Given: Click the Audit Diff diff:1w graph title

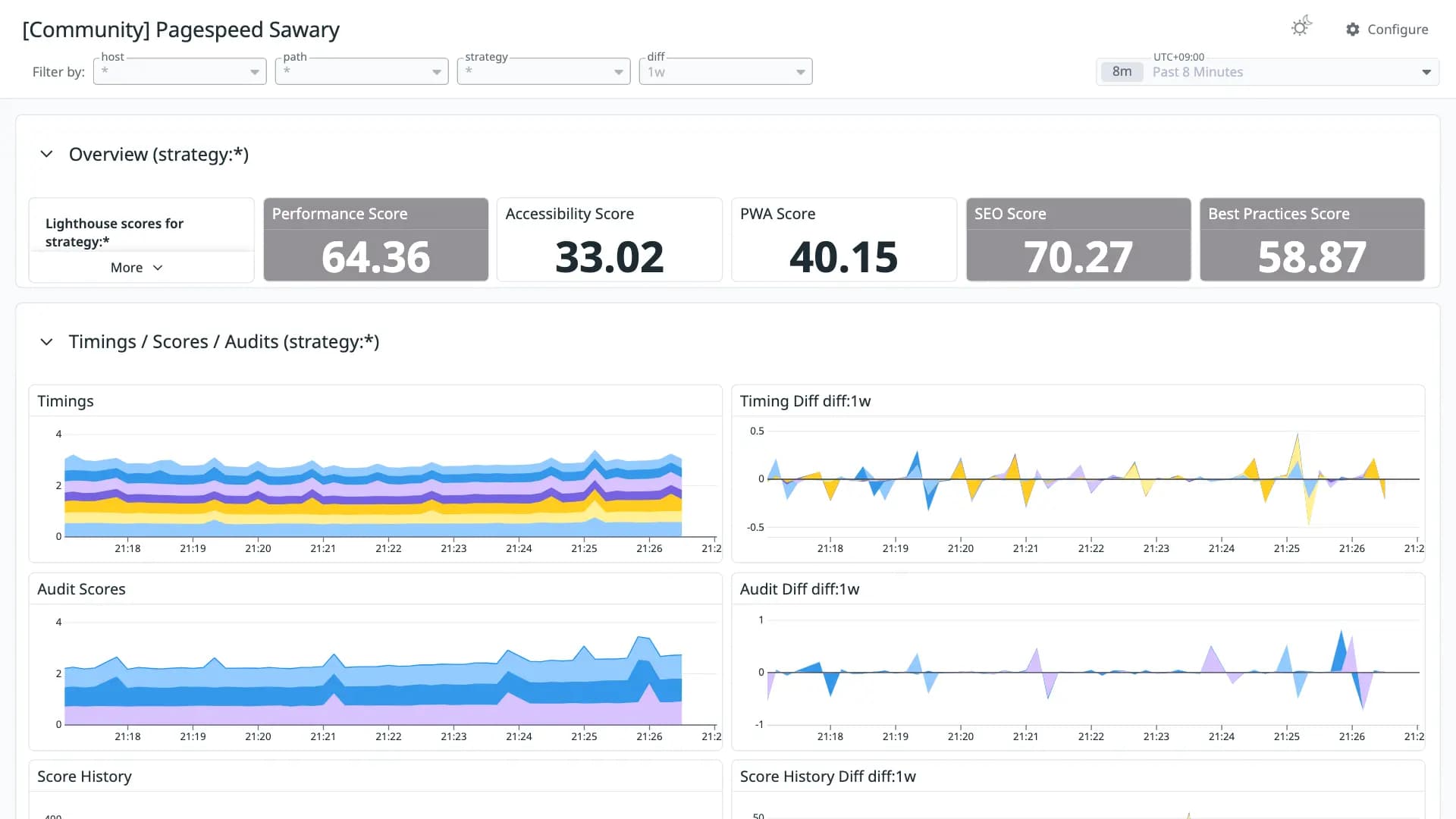Looking at the screenshot, I should (x=799, y=589).
